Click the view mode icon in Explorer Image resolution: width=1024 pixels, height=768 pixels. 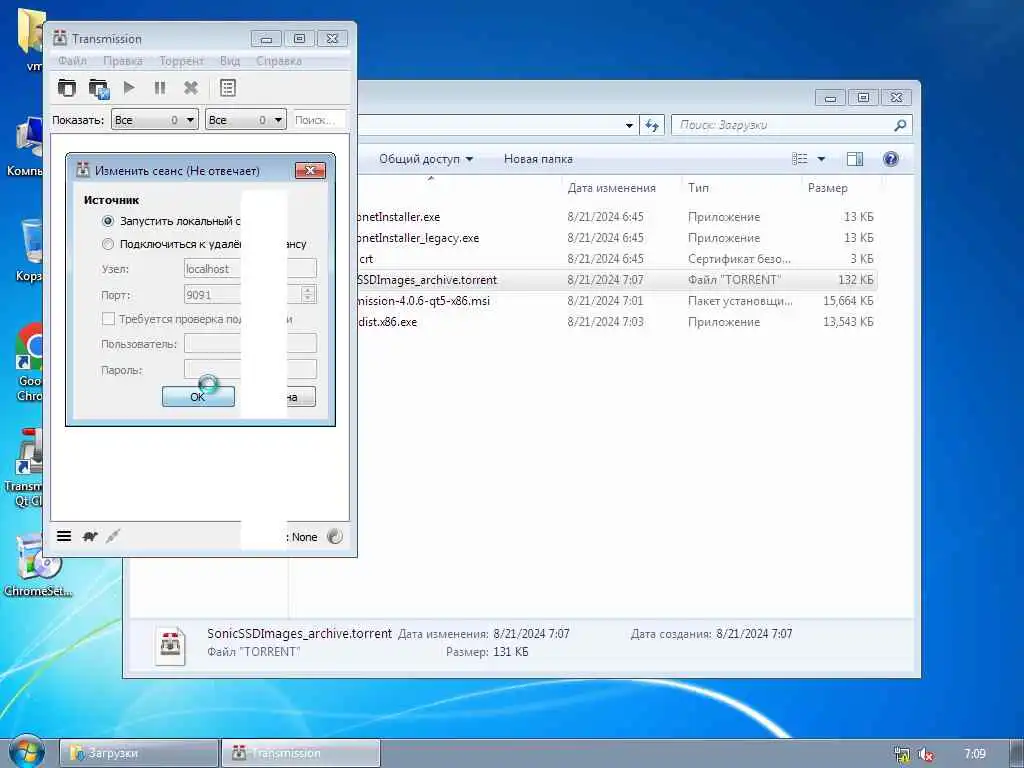click(799, 159)
